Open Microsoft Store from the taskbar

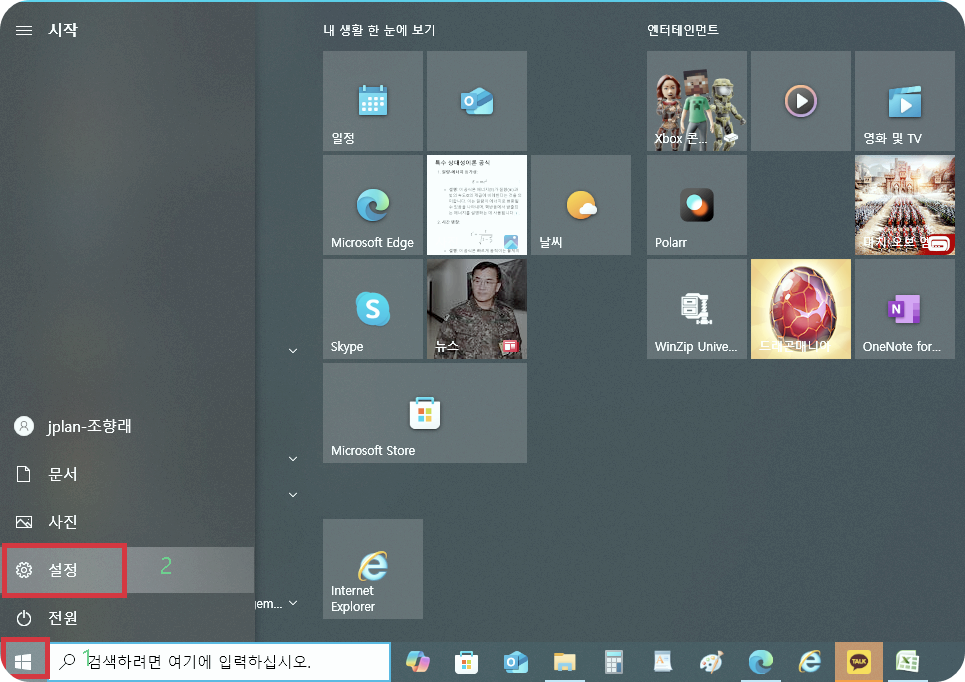pos(466,662)
